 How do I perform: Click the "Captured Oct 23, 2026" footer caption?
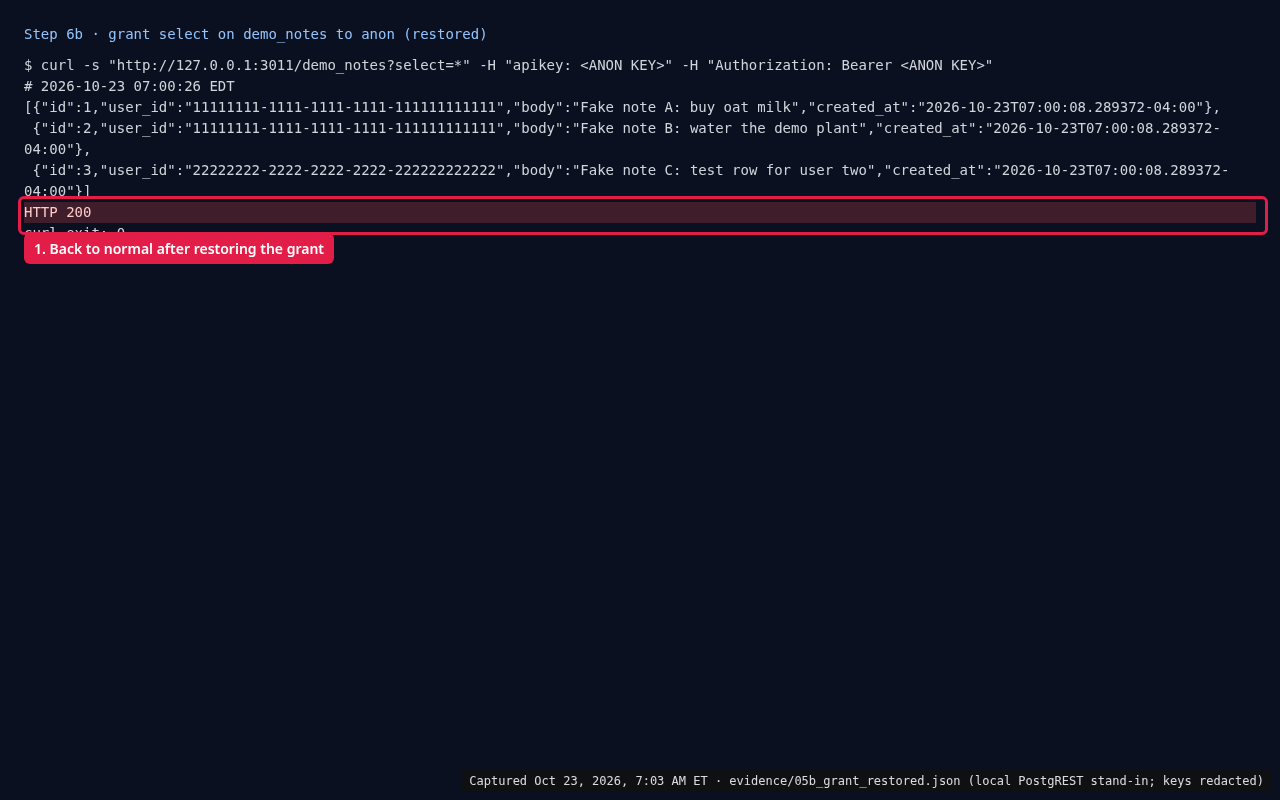pyautogui.click(x=866, y=781)
